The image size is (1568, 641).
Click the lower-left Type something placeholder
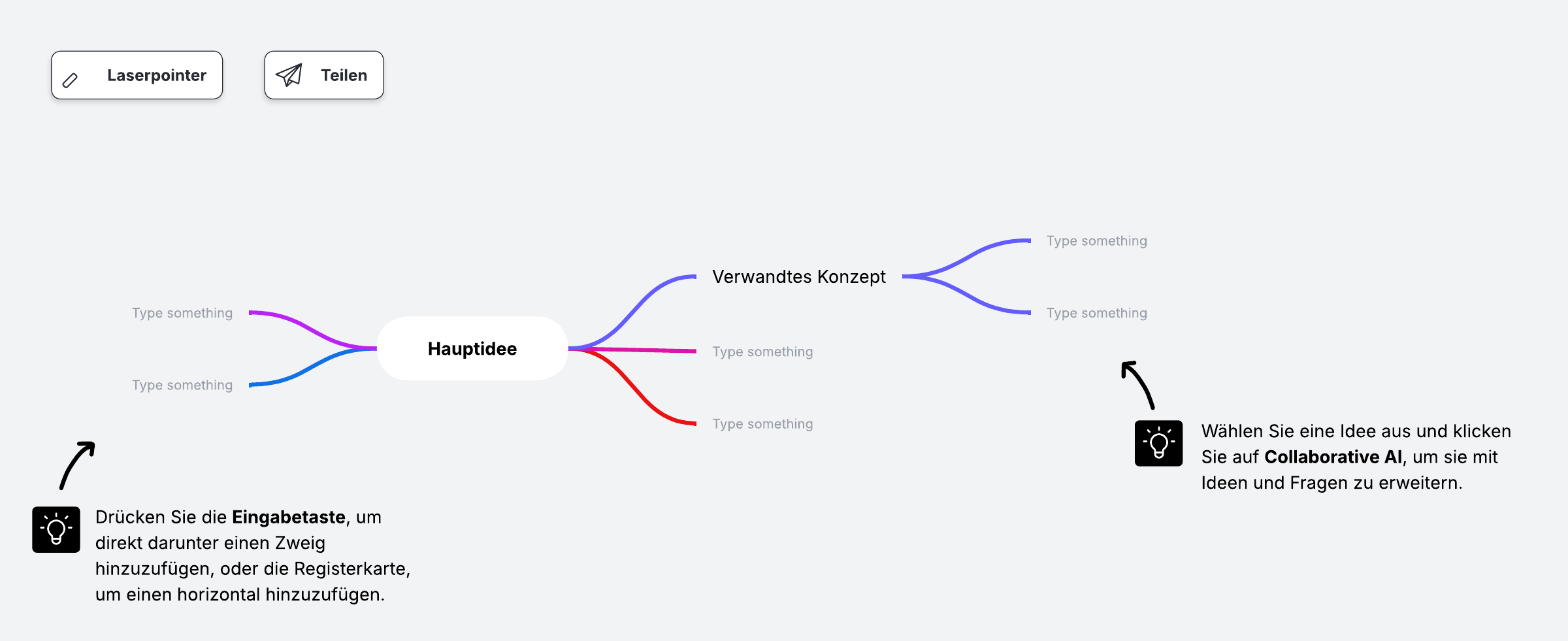point(182,385)
